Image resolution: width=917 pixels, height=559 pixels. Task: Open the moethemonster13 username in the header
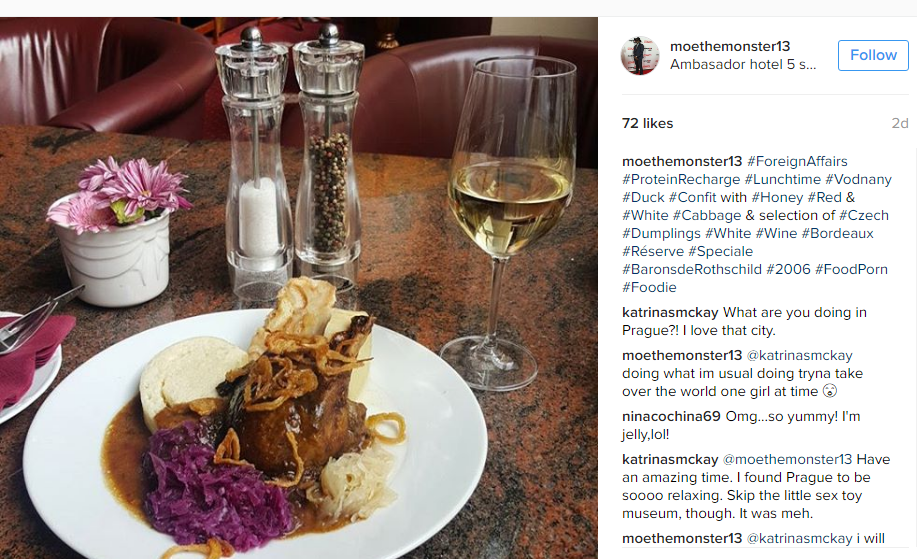click(730, 46)
